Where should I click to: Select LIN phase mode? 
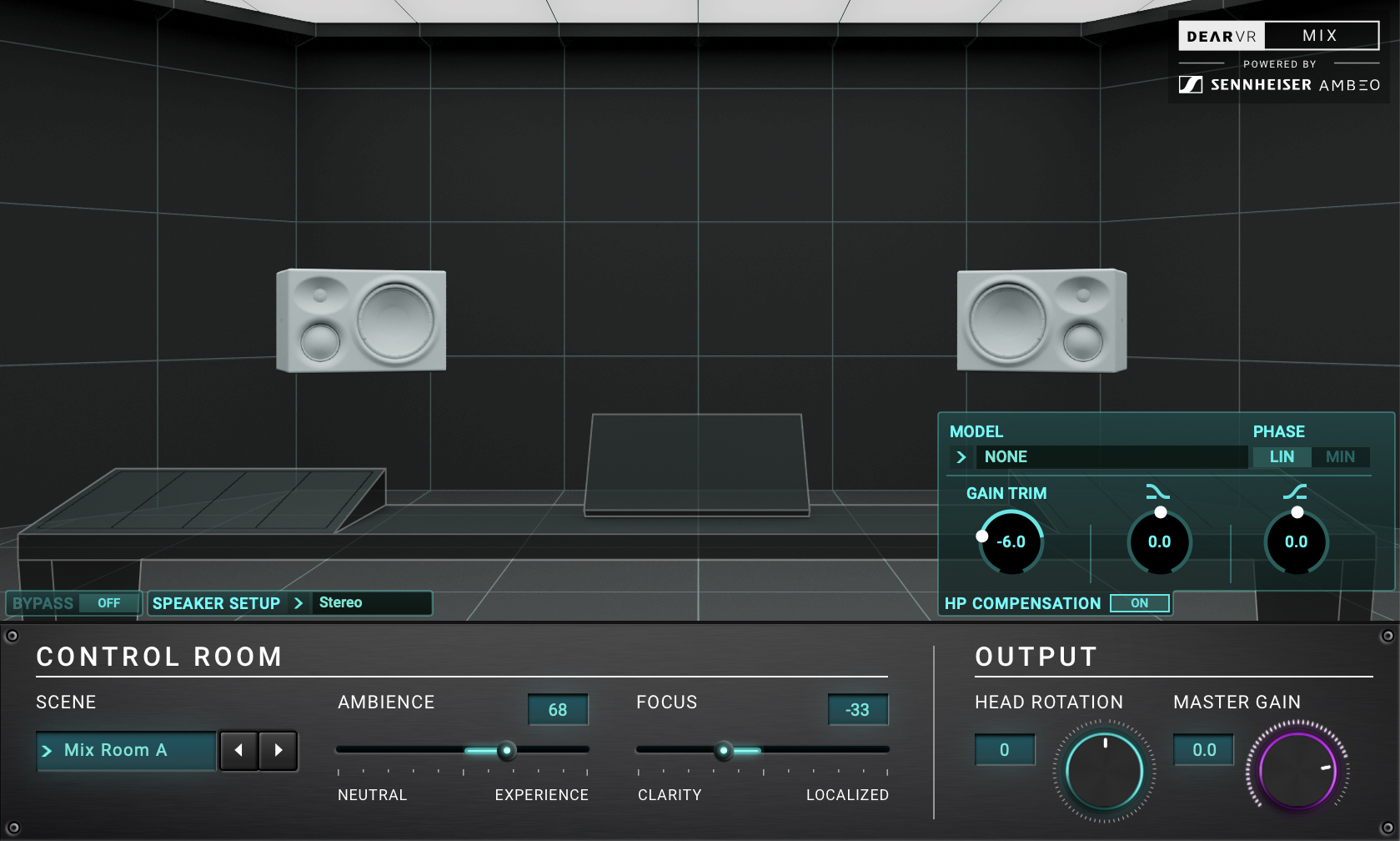[1282, 457]
